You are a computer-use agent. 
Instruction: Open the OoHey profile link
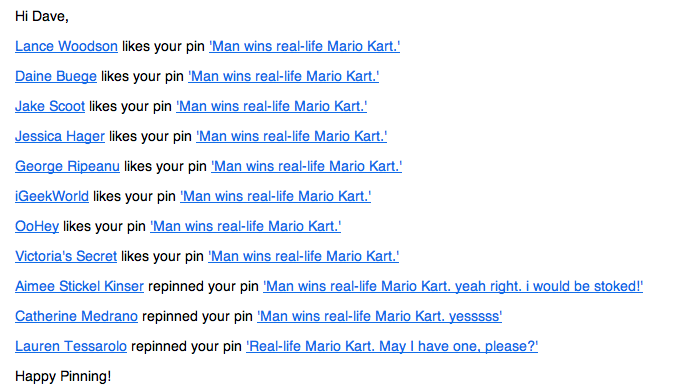click(37, 226)
